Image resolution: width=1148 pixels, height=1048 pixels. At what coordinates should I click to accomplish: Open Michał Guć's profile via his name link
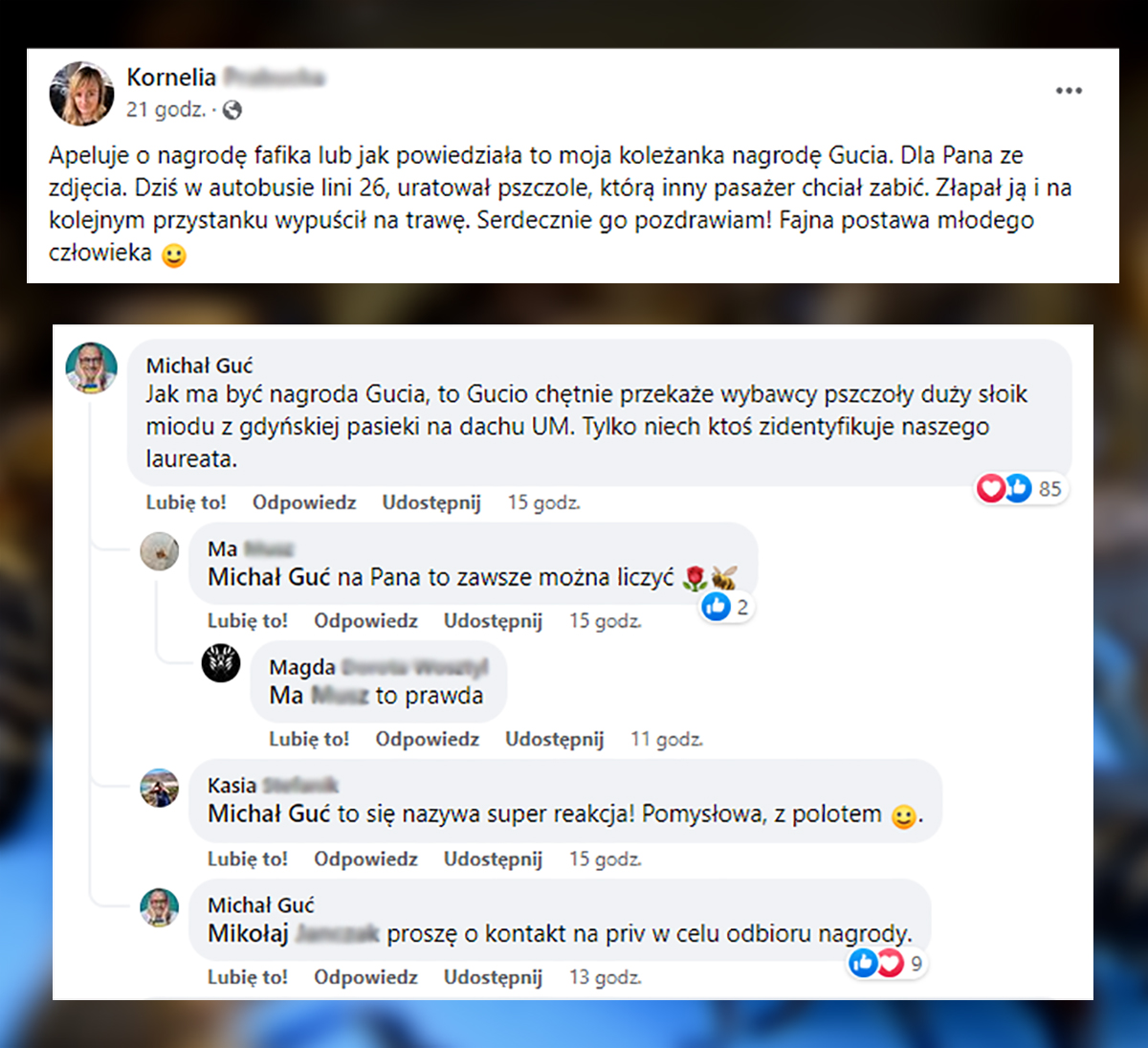tap(198, 365)
